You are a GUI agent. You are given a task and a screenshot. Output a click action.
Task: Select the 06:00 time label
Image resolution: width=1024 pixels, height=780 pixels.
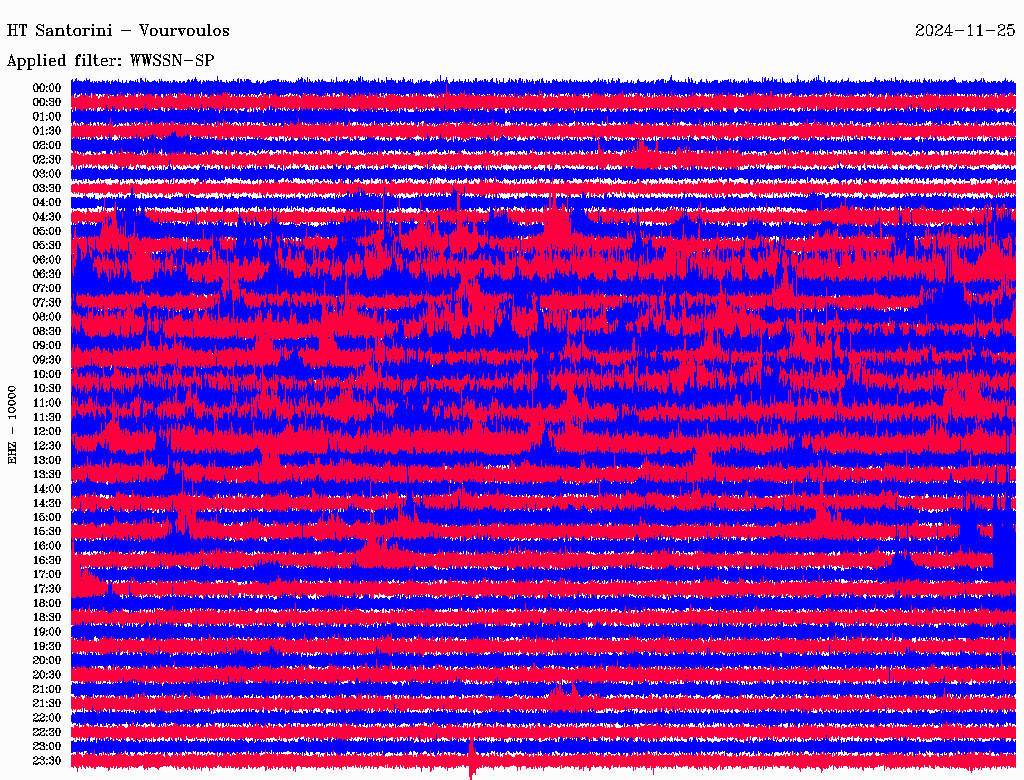[47, 259]
